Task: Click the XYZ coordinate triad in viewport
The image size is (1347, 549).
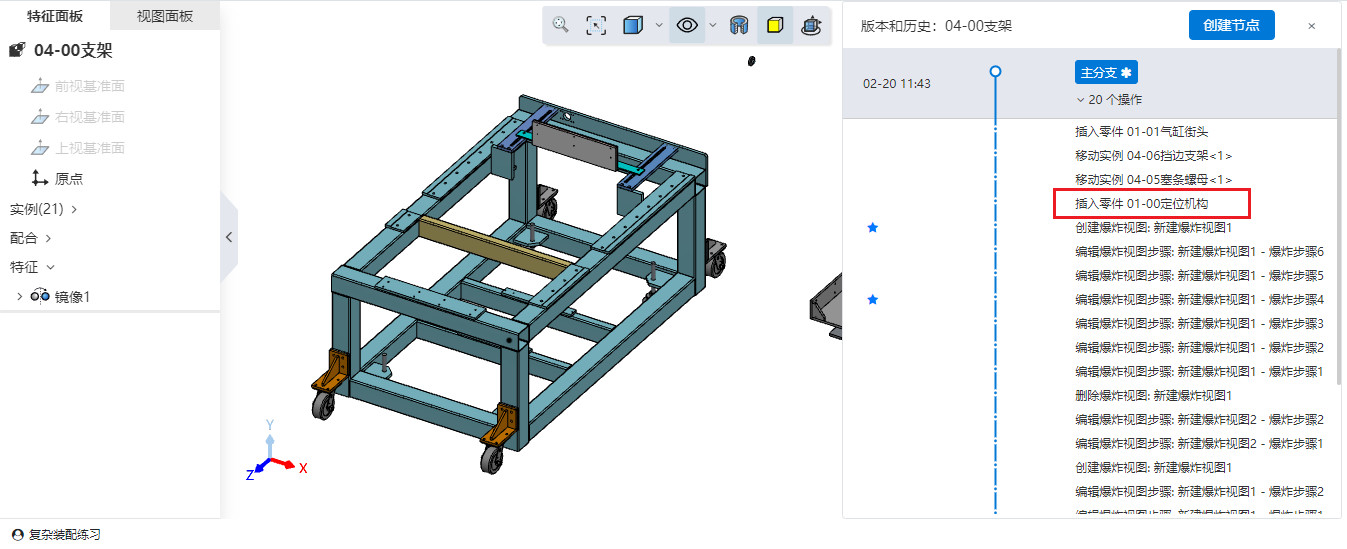Action: pos(274,448)
